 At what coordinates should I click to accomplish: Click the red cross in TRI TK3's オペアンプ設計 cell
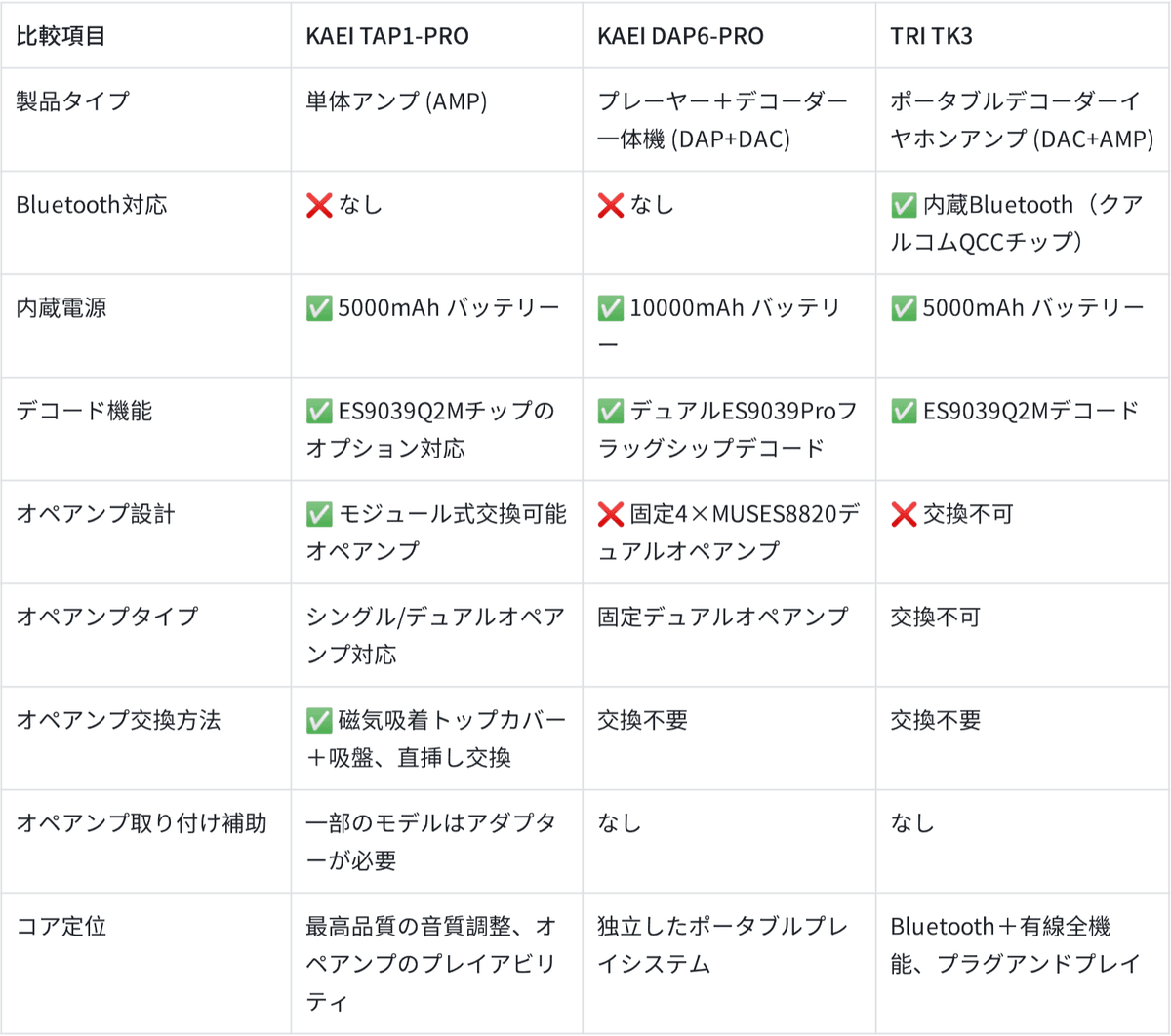(904, 514)
